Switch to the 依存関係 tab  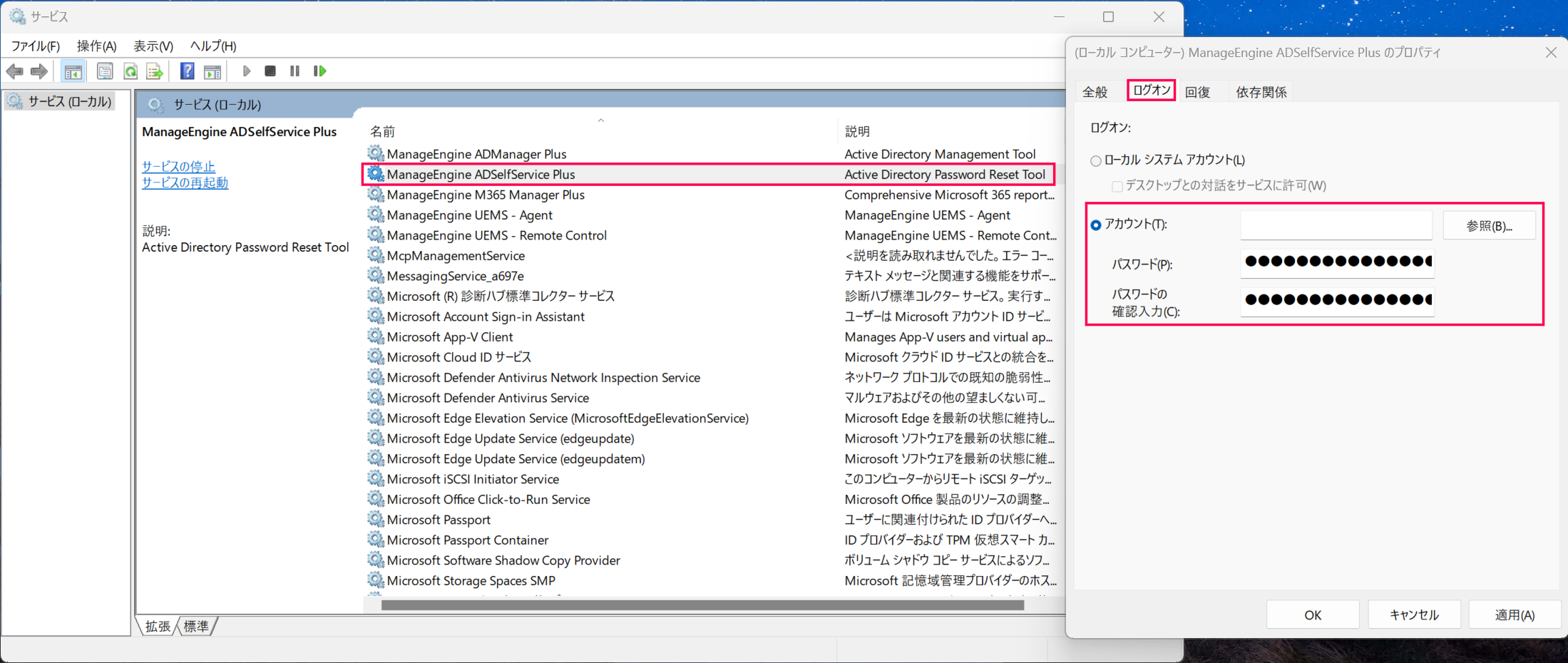(1261, 92)
